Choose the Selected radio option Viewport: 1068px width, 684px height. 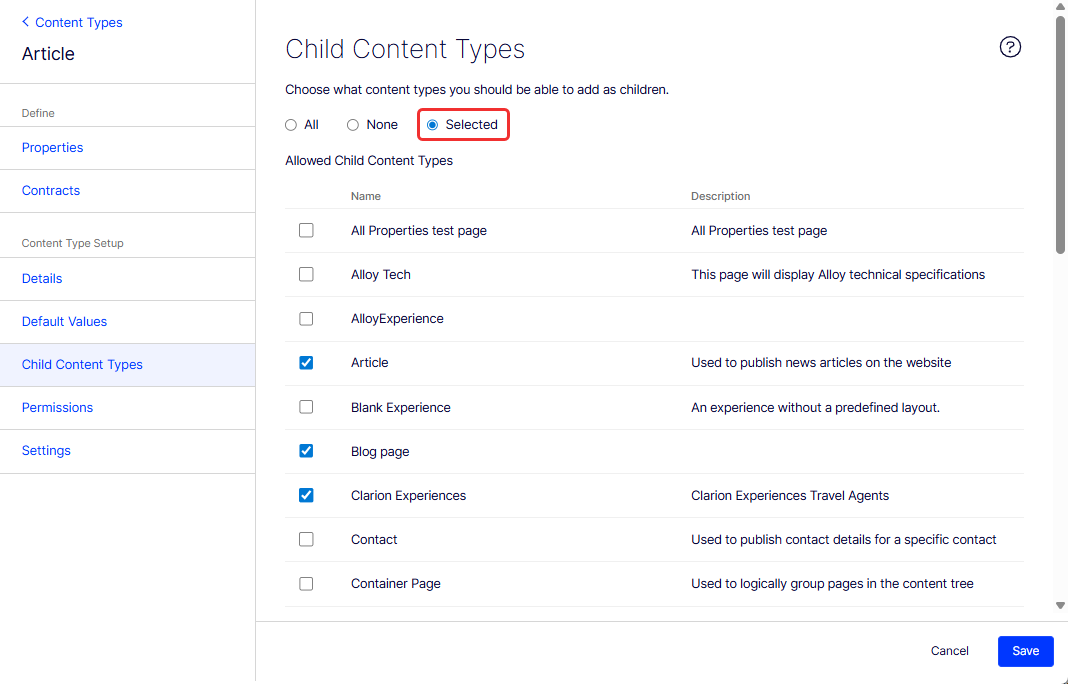coord(433,125)
